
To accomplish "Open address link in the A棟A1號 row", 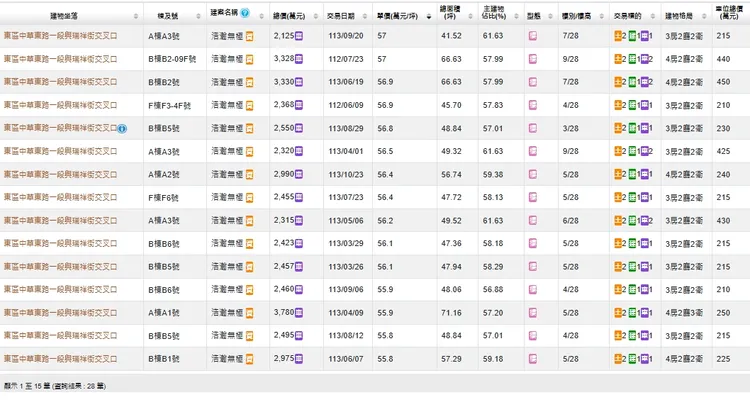I will pyautogui.click(x=60, y=312).
